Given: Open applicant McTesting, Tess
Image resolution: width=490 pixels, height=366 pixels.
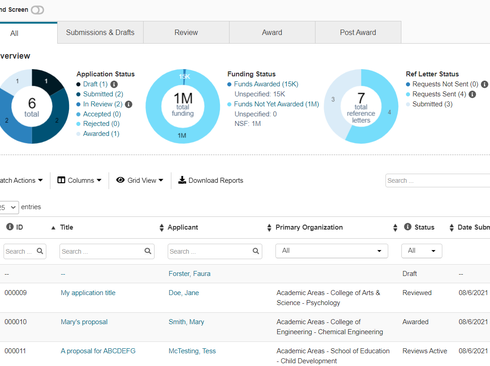Looking at the screenshot, I should tap(192, 351).
